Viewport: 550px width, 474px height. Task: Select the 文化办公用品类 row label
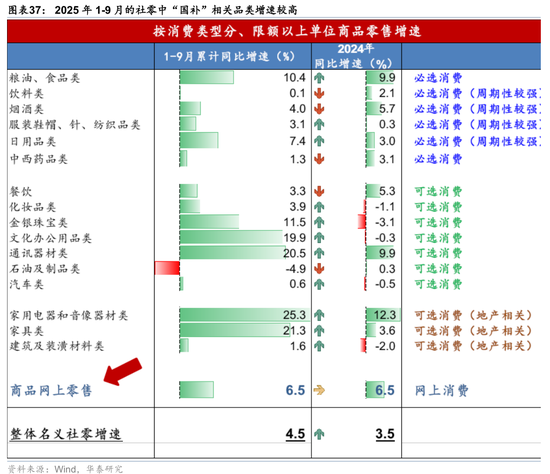(51, 238)
